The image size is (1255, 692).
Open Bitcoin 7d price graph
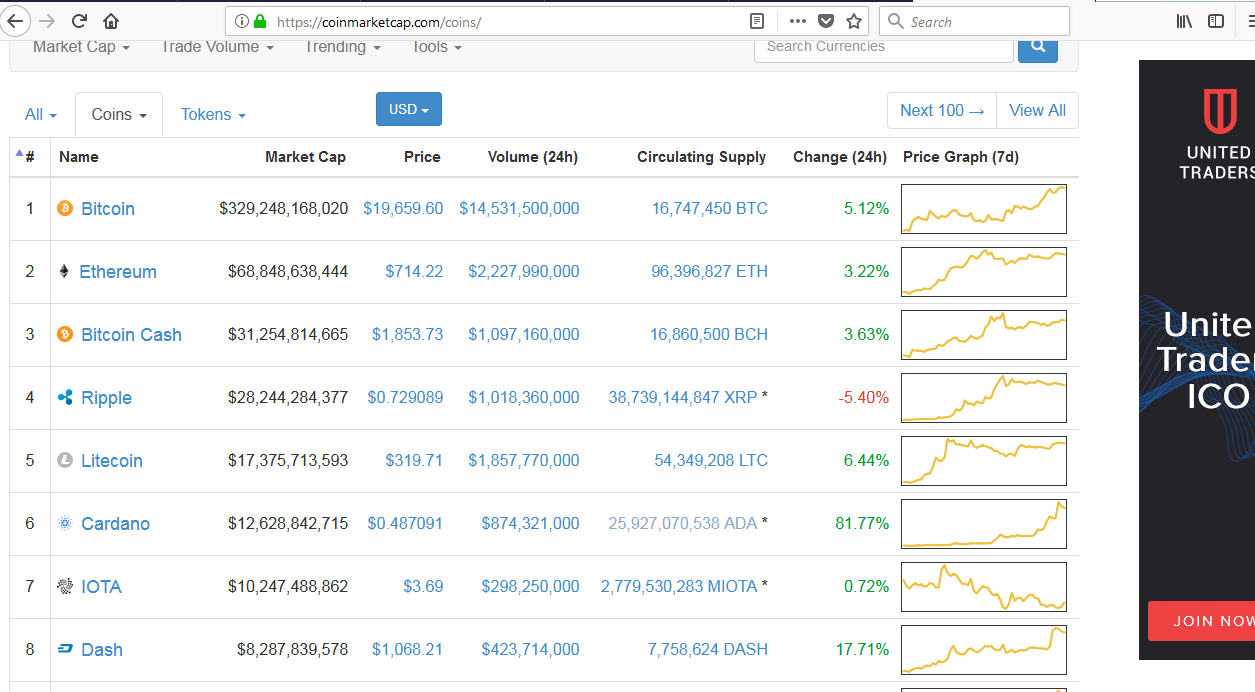(x=984, y=209)
